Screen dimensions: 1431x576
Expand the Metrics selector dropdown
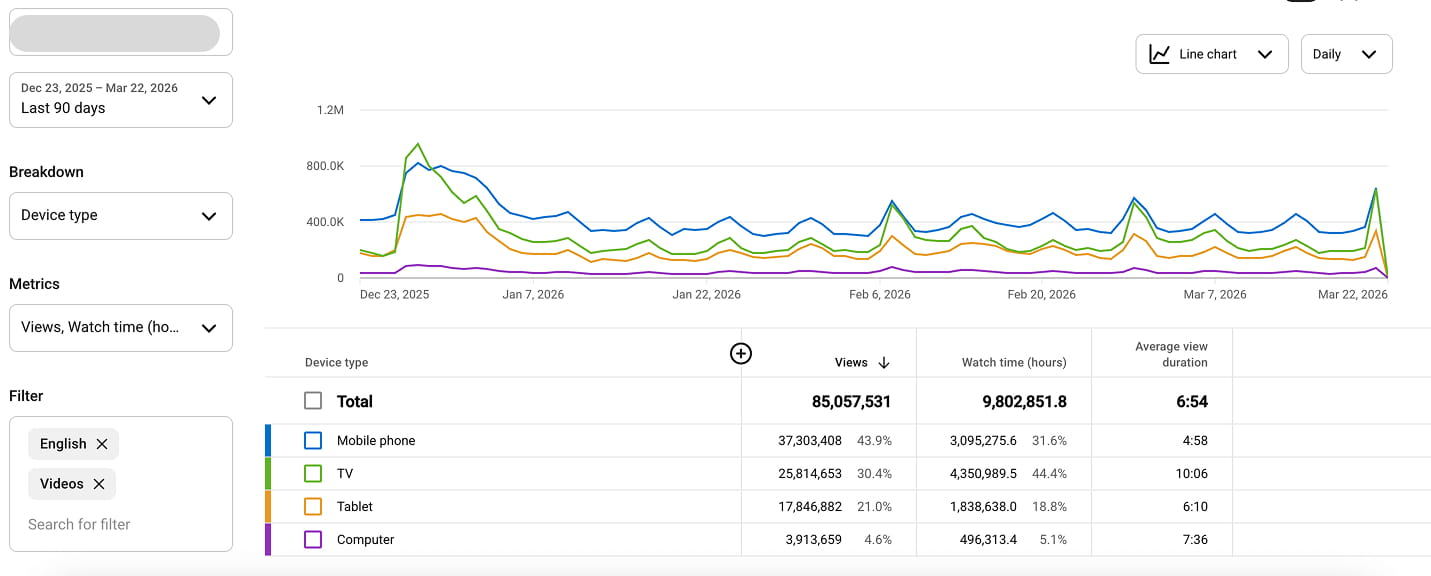[120, 328]
